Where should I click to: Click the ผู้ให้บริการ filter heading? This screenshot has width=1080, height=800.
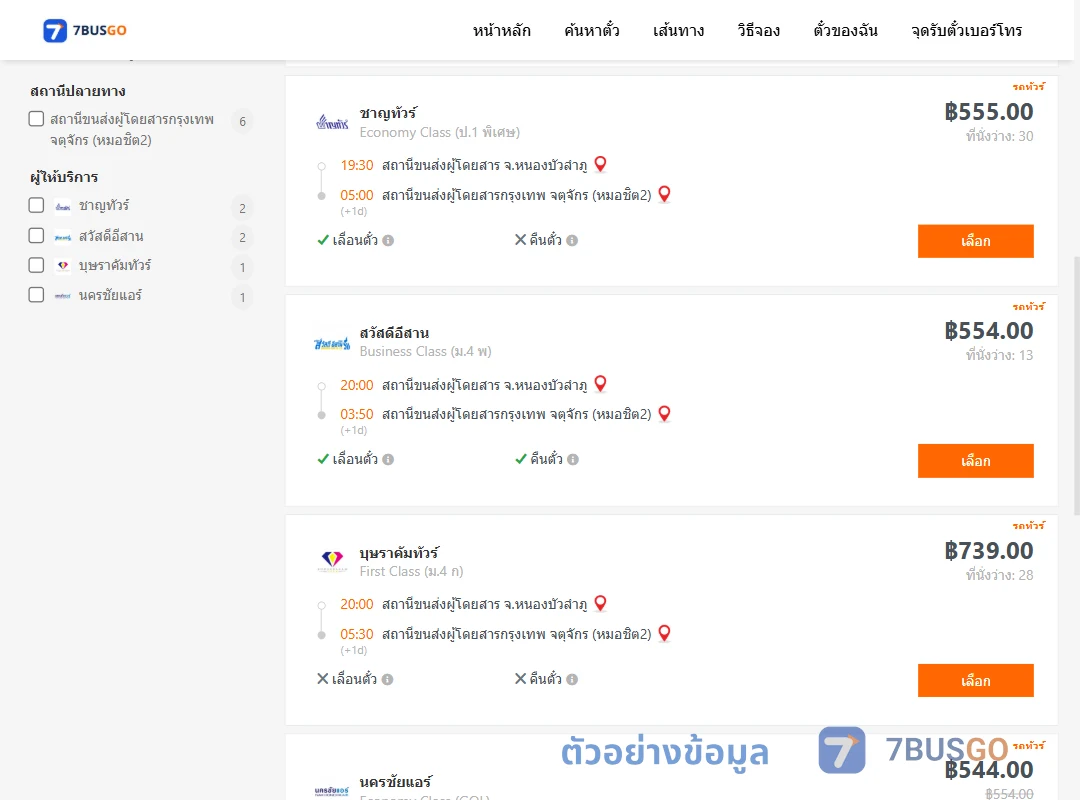pyautogui.click(x=64, y=177)
